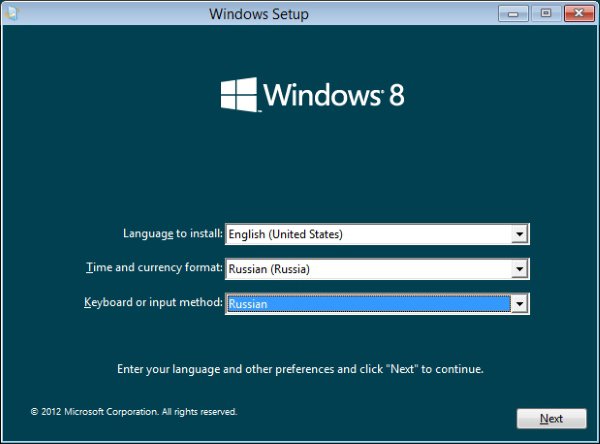
Task: Maximize the Windows Setup window
Action: (x=545, y=13)
